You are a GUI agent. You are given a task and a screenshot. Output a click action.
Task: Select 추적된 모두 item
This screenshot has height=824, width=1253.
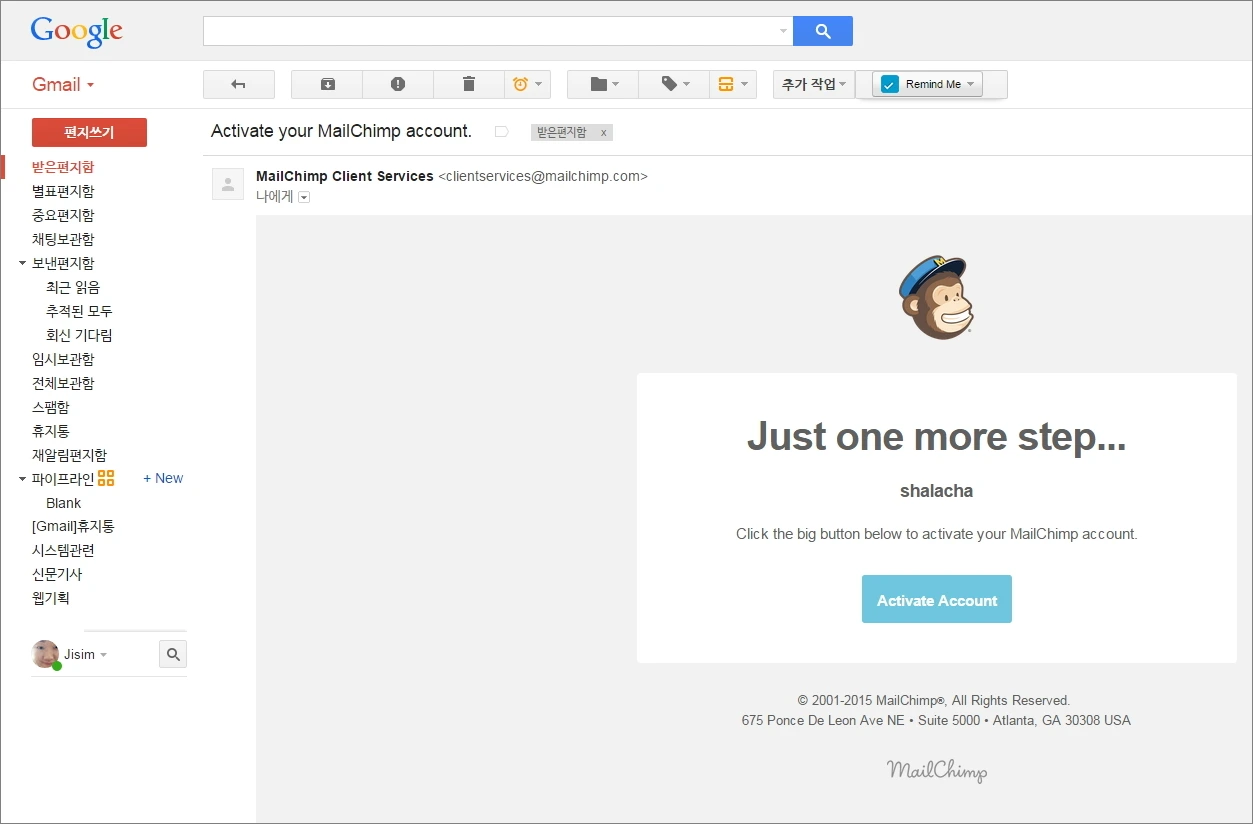tap(79, 311)
